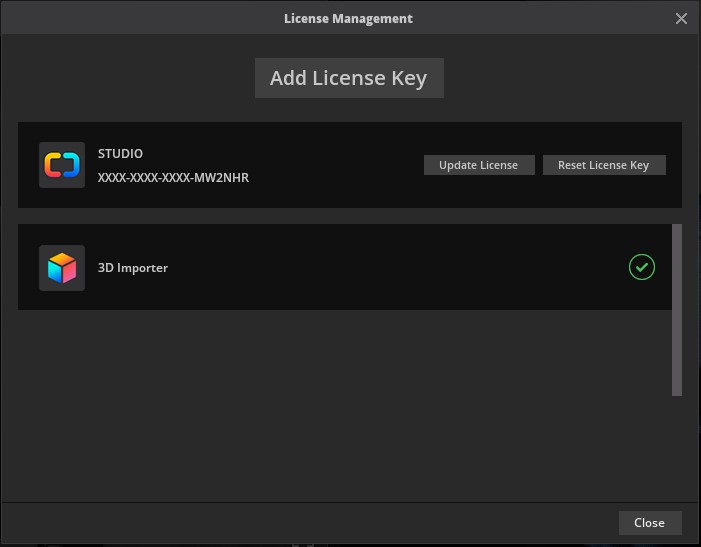701x547 pixels.
Task: Select the masked key XXXX-XXXX-XXXX-MW2NHR text
Action: 173,178
